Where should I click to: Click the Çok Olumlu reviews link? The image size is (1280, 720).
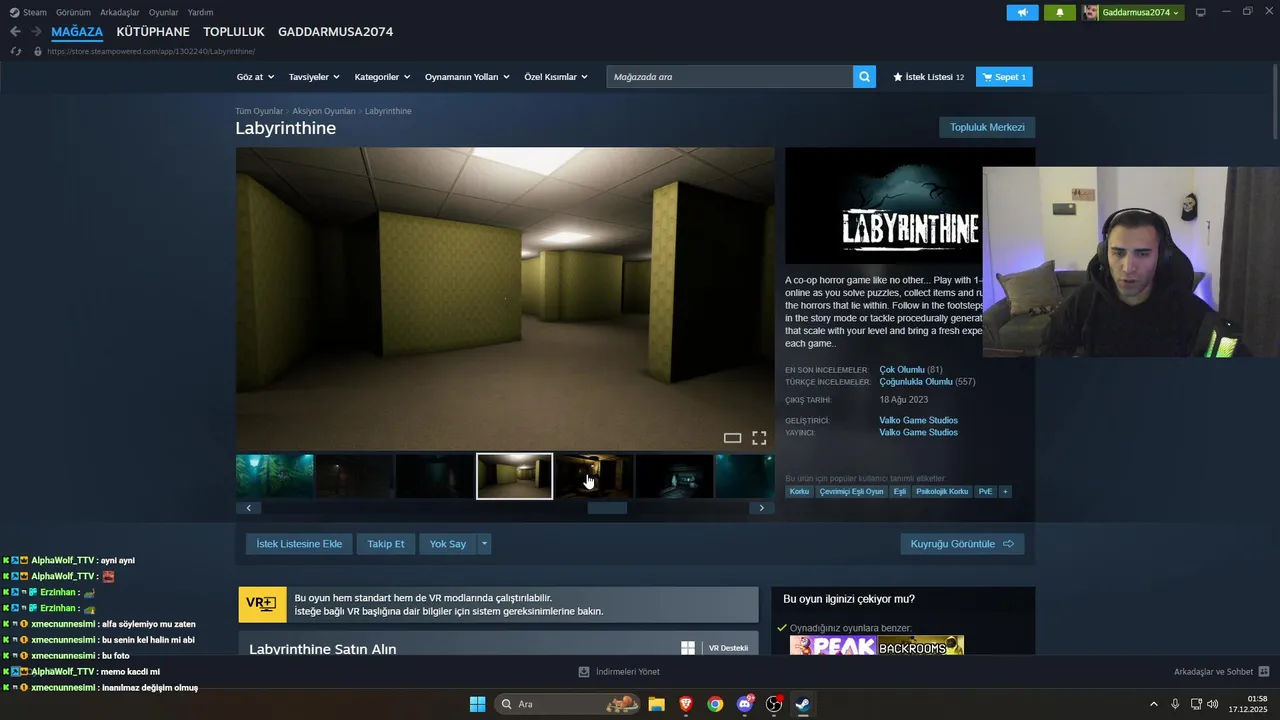[902, 370]
